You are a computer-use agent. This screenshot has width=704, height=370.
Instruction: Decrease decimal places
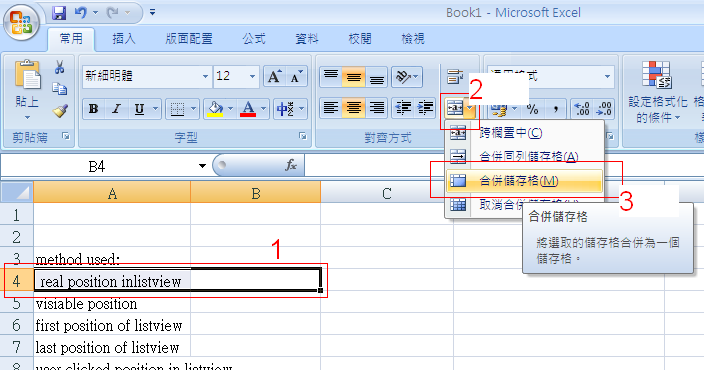[x=604, y=109]
